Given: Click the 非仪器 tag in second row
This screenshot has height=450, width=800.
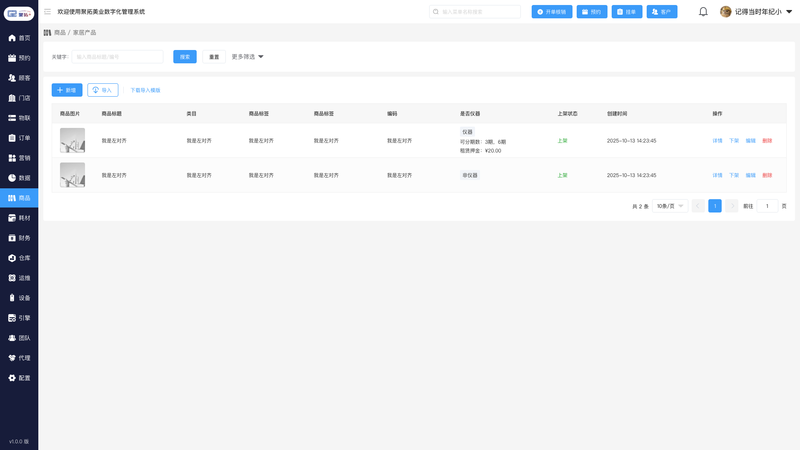Looking at the screenshot, I should pyautogui.click(x=470, y=175).
